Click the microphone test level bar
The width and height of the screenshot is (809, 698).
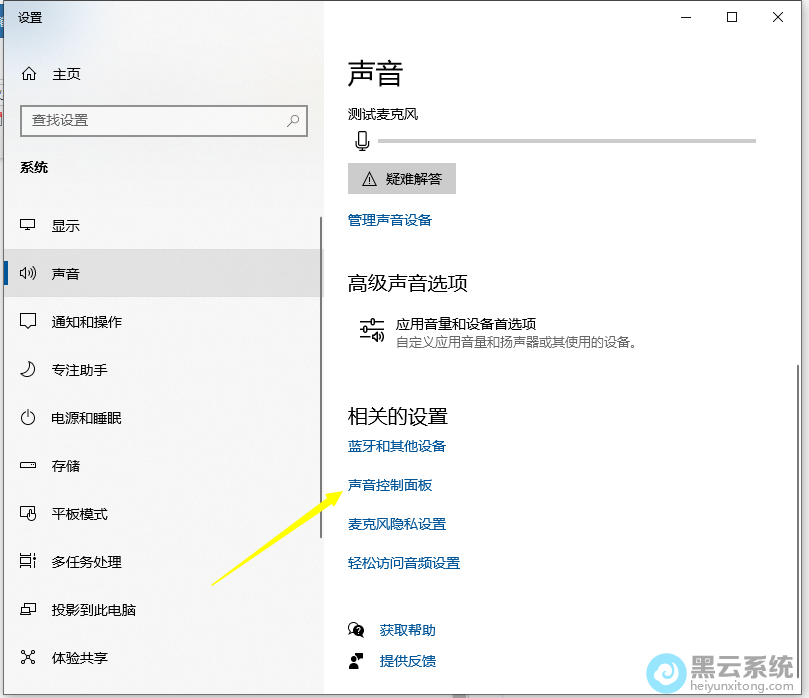566,142
